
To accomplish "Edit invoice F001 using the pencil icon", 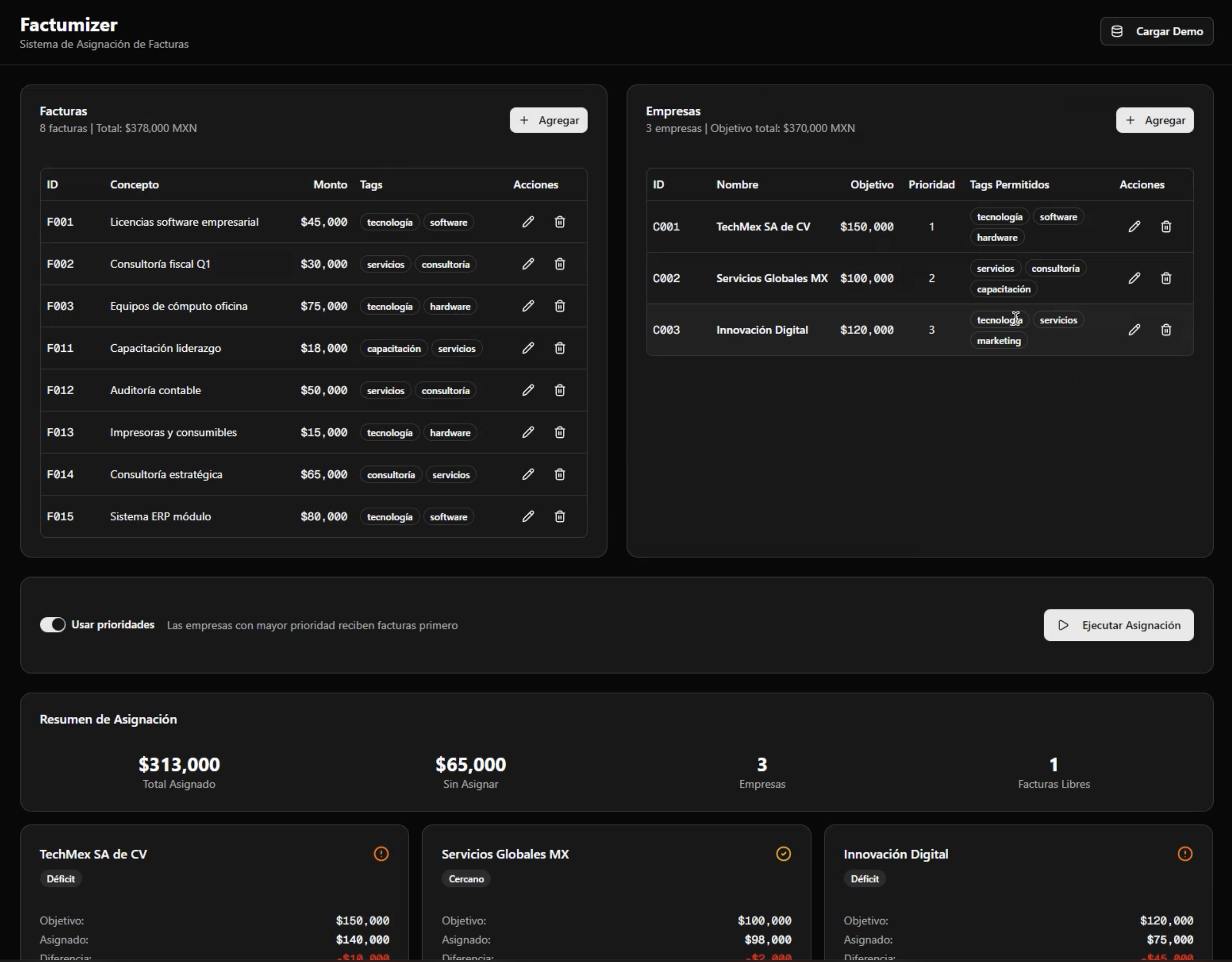I will click(x=529, y=222).
